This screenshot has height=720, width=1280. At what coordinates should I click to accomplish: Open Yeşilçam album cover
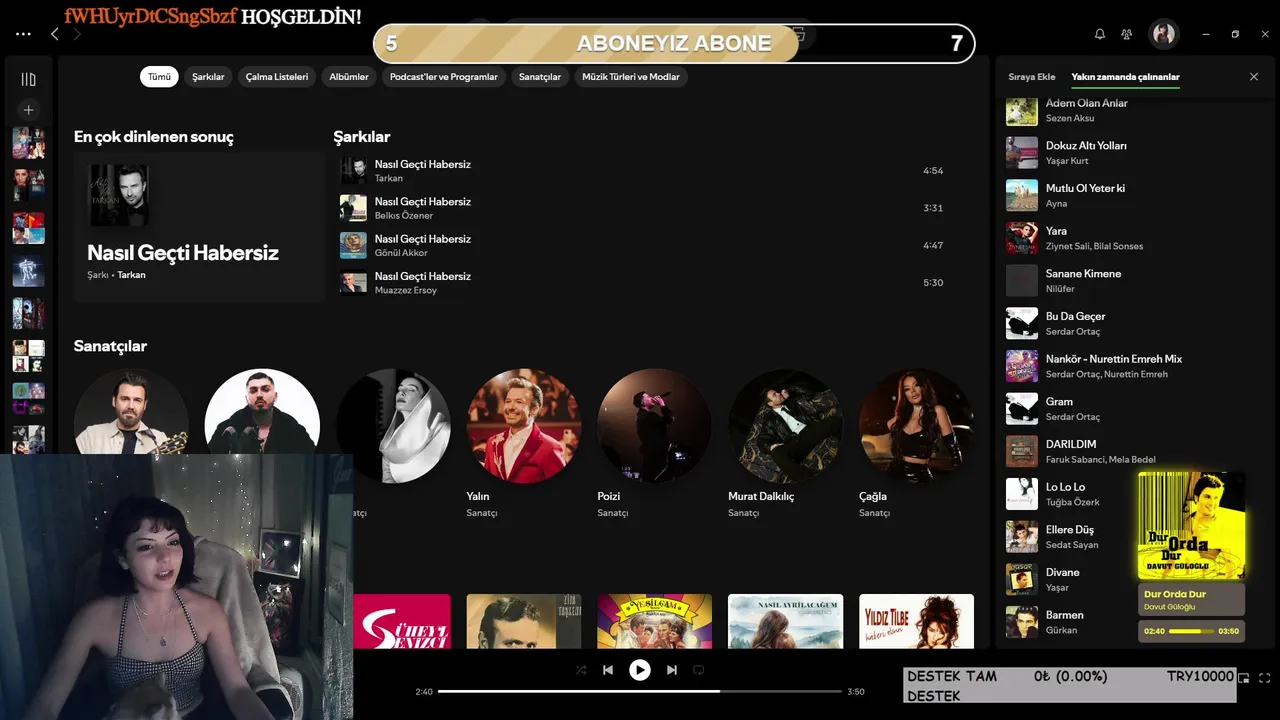point(654,621)
